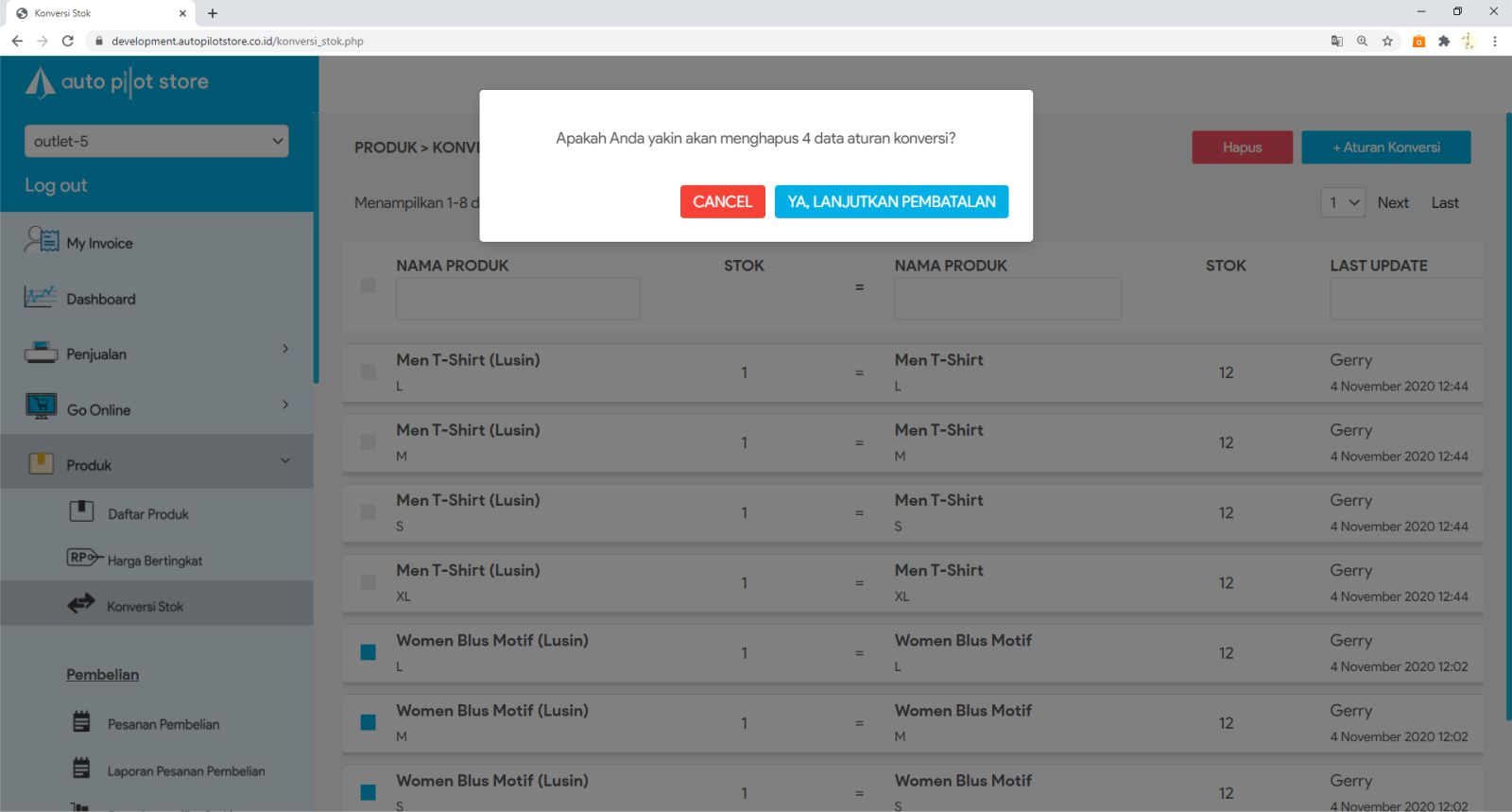
Task: Confirm with Ya, Lanjutkan Pembatalan button
Action: (x=891, y=201)
